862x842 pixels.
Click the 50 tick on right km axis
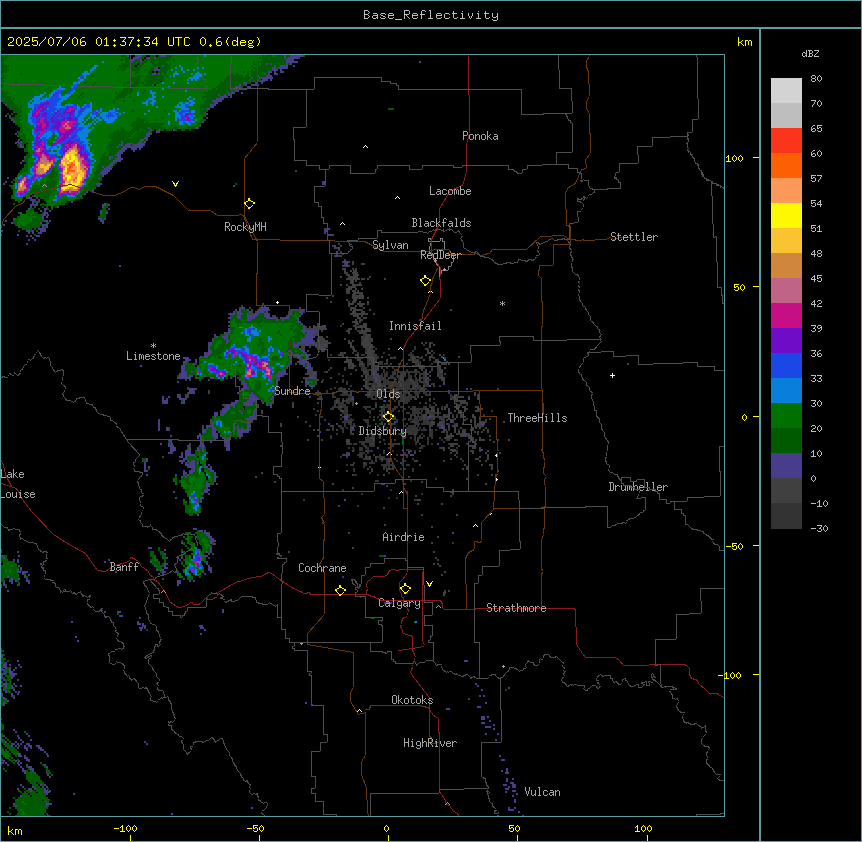(x=739, y=287)
